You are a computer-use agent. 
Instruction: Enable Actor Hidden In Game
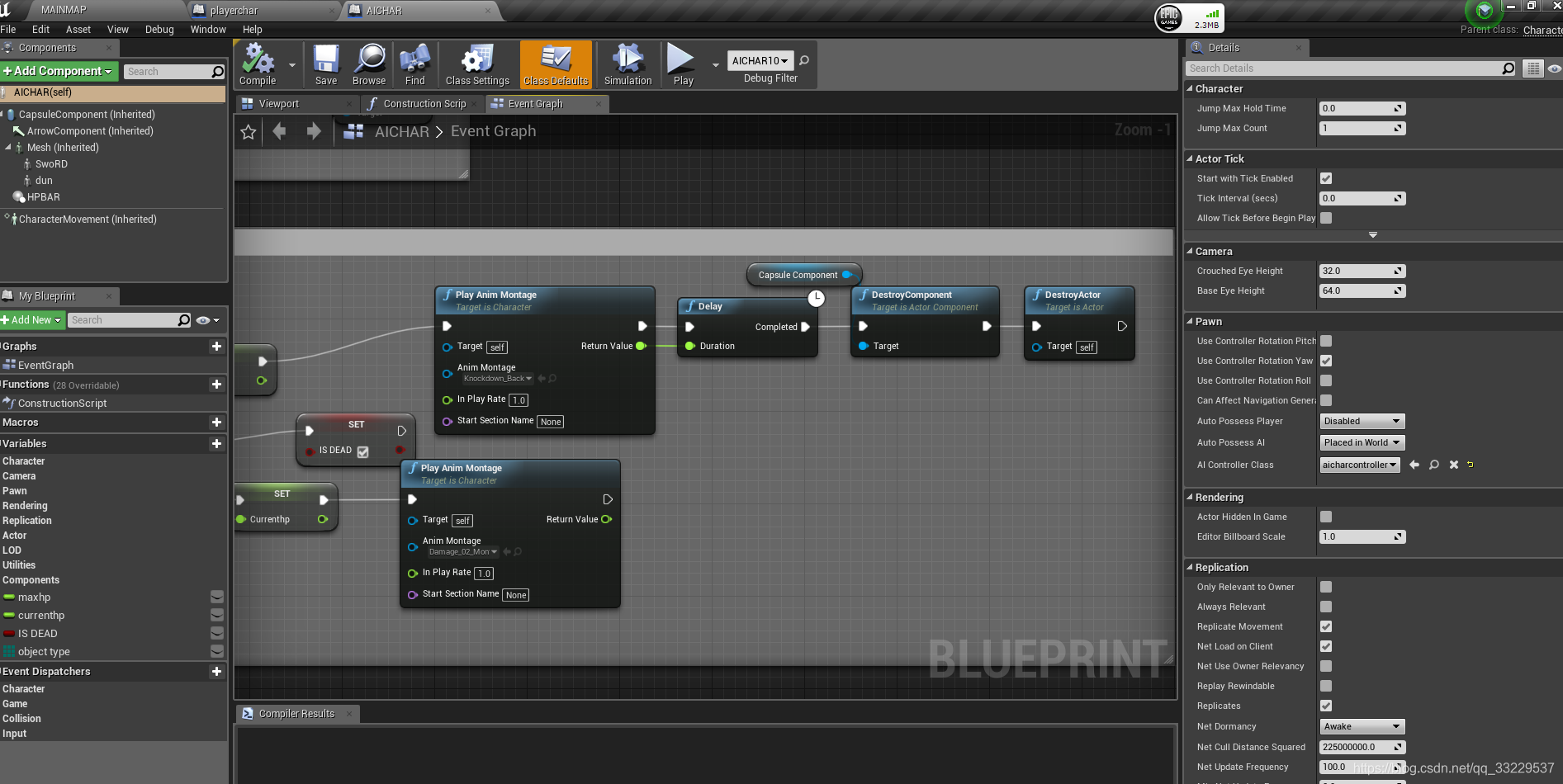pyautogui.click(x=1326, y=517)
